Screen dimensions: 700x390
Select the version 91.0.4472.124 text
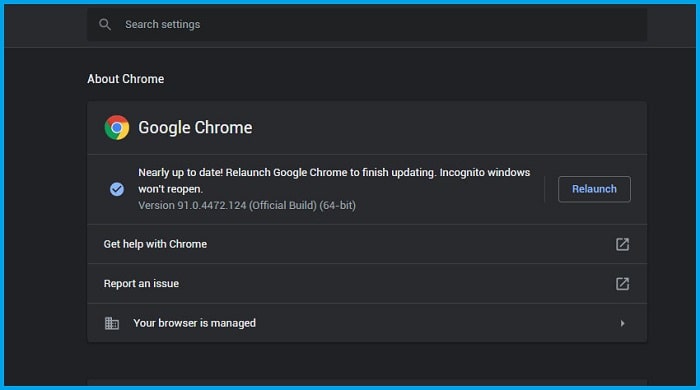(247, 206)
